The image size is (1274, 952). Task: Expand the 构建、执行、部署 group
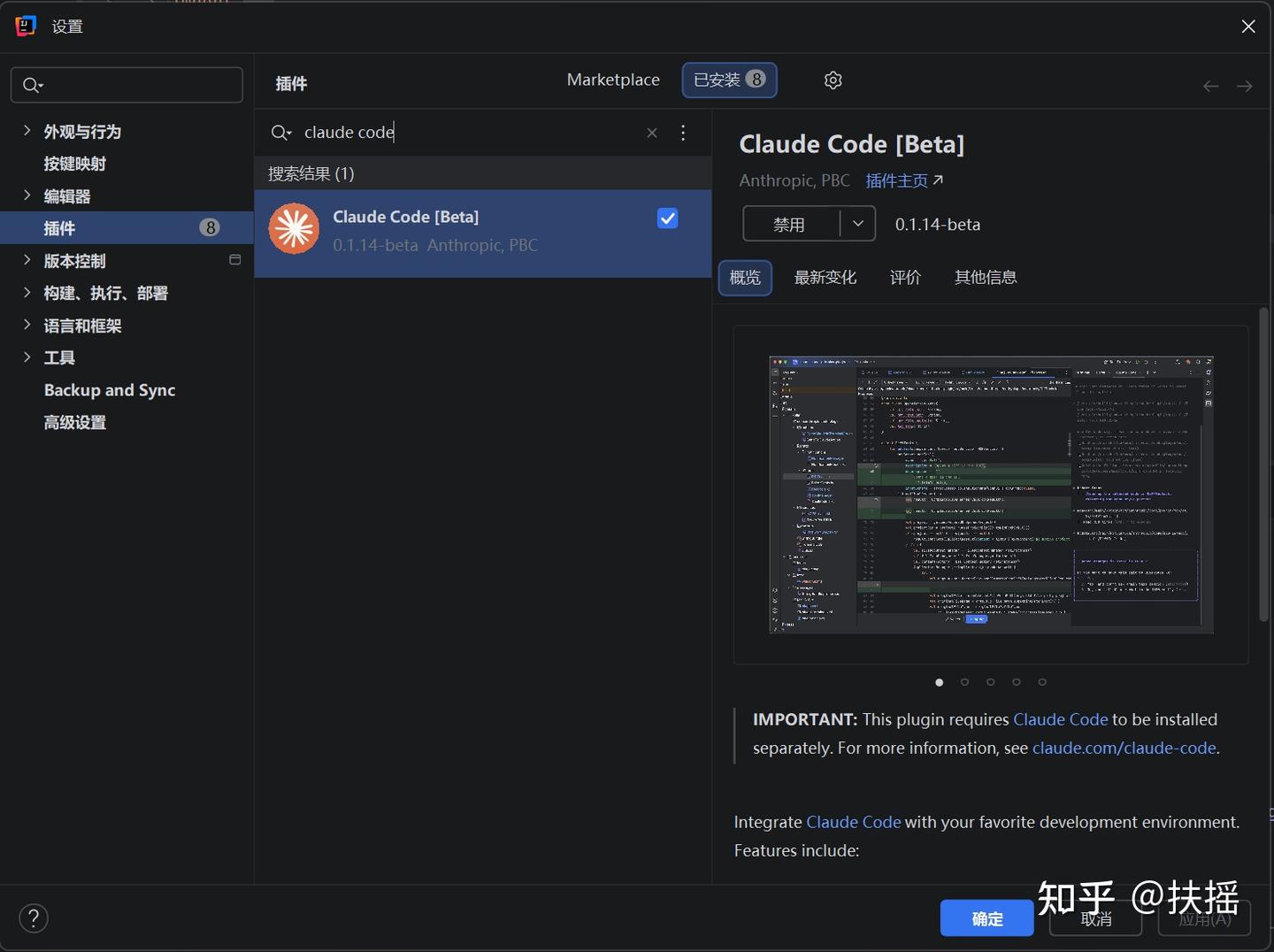27,293
